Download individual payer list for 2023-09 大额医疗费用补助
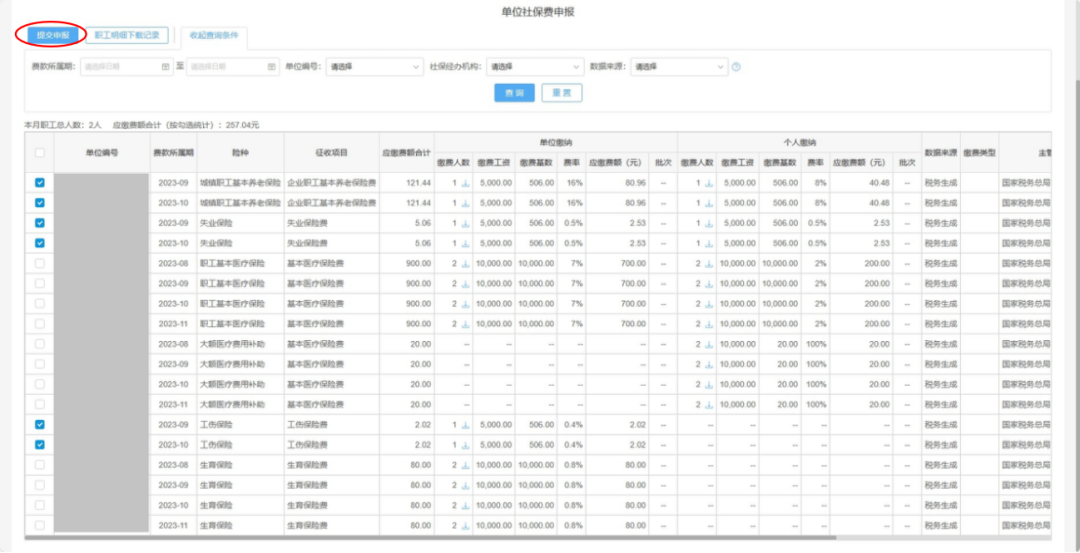 point(709,364)
